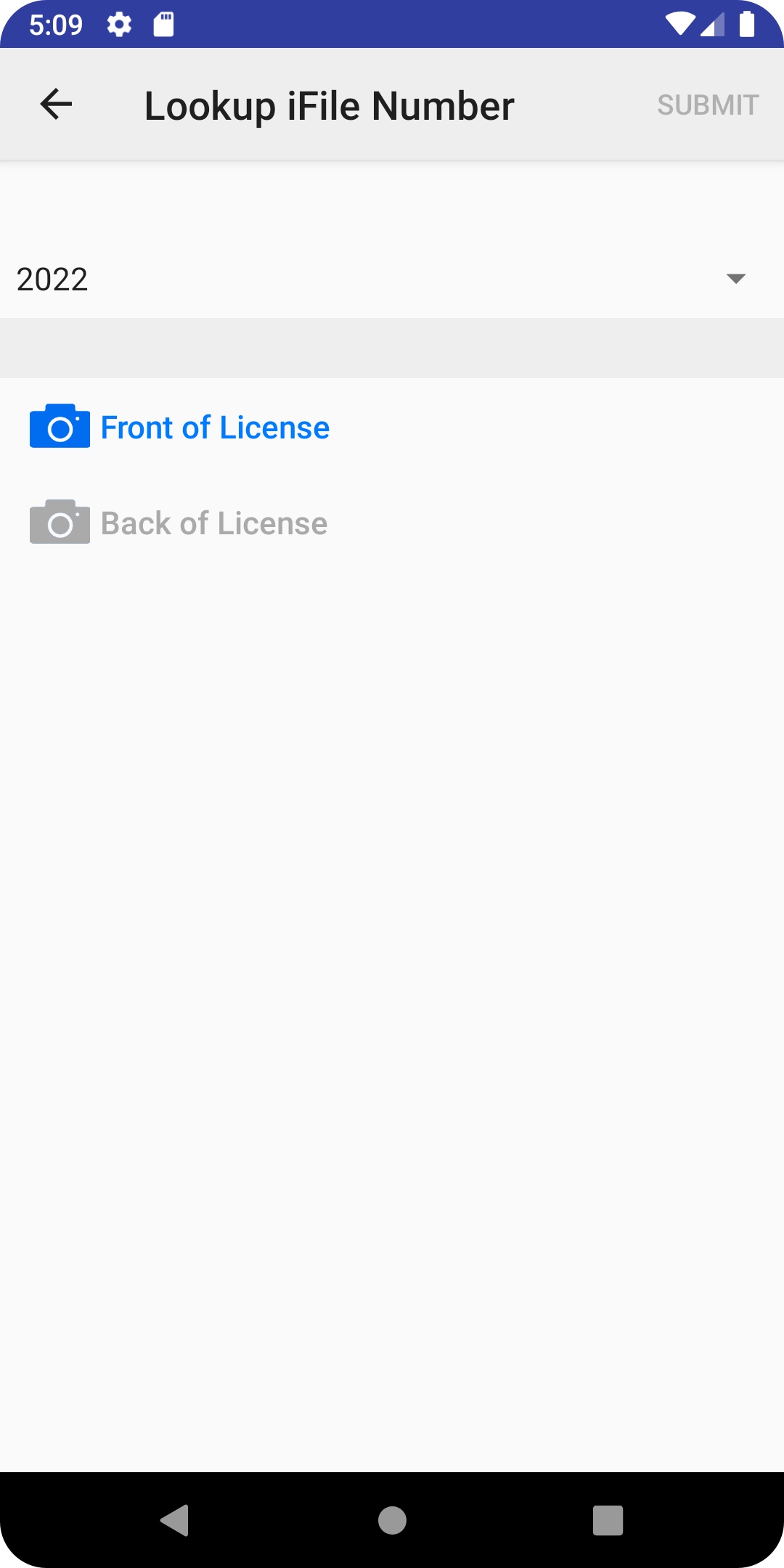Expand the year dropdown arrow
Screen dimensions: 784x1568
click(x=736, y=279)
